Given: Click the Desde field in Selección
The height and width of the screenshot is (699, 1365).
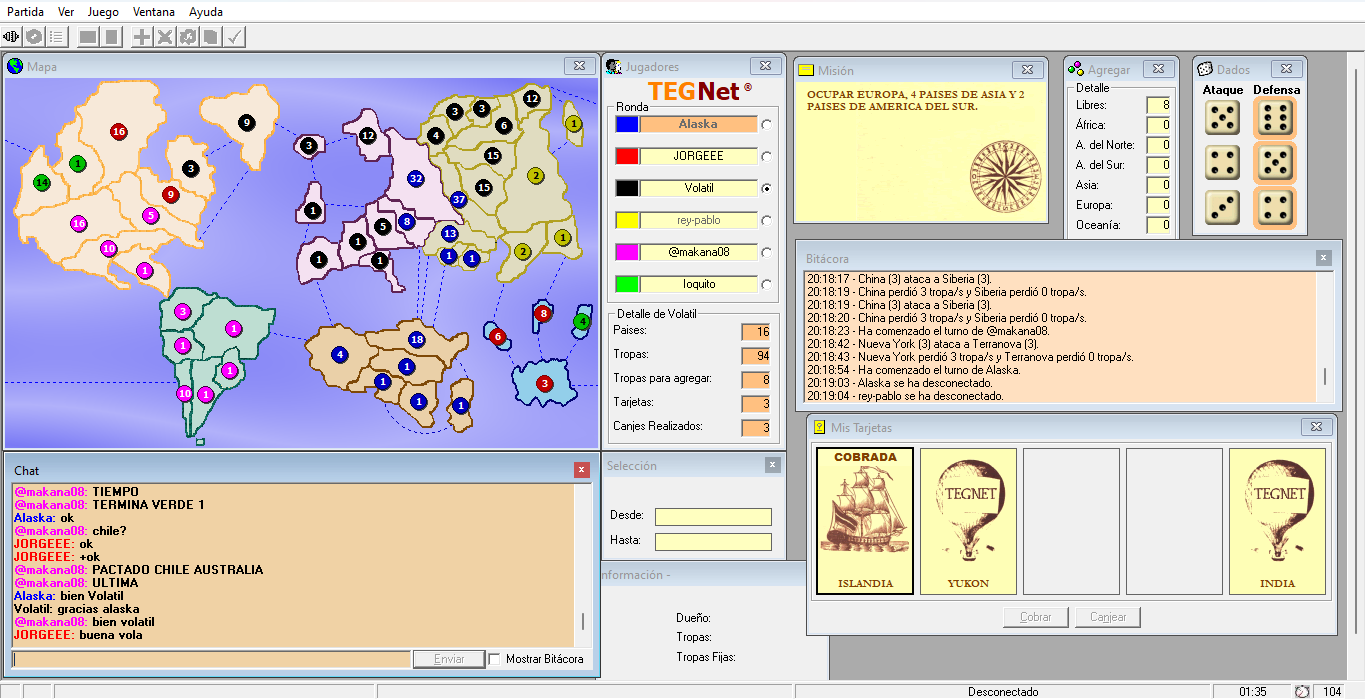Looking at the screenshot, I should 713,516.
